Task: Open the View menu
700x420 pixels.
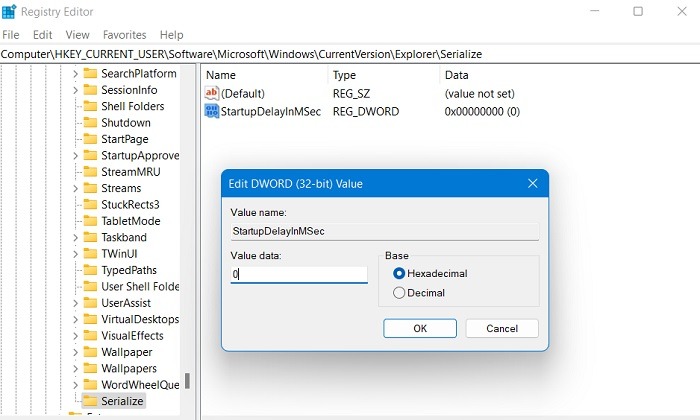Action: (x=77, y=35)
